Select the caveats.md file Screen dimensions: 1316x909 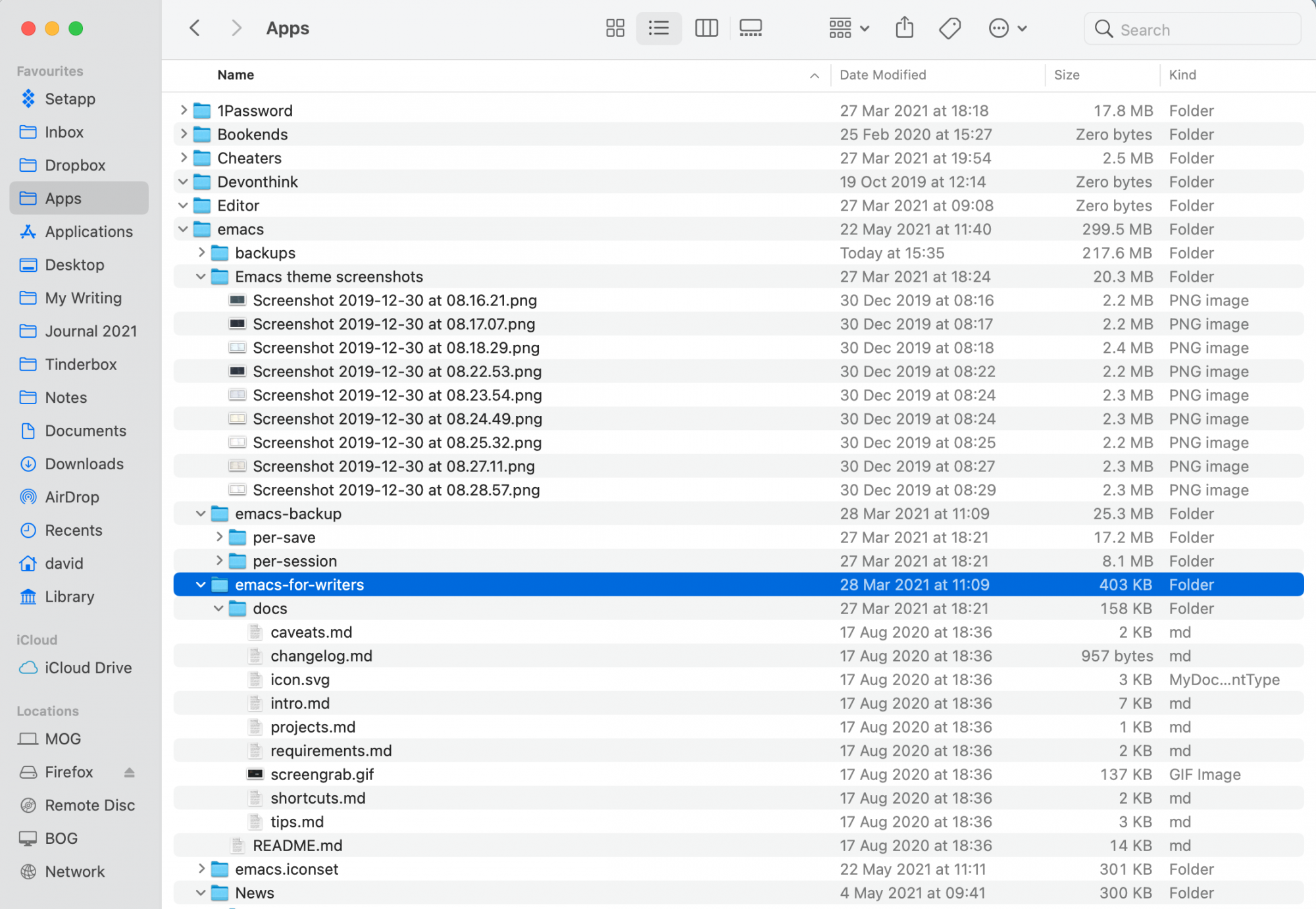[x=738, y=632]
